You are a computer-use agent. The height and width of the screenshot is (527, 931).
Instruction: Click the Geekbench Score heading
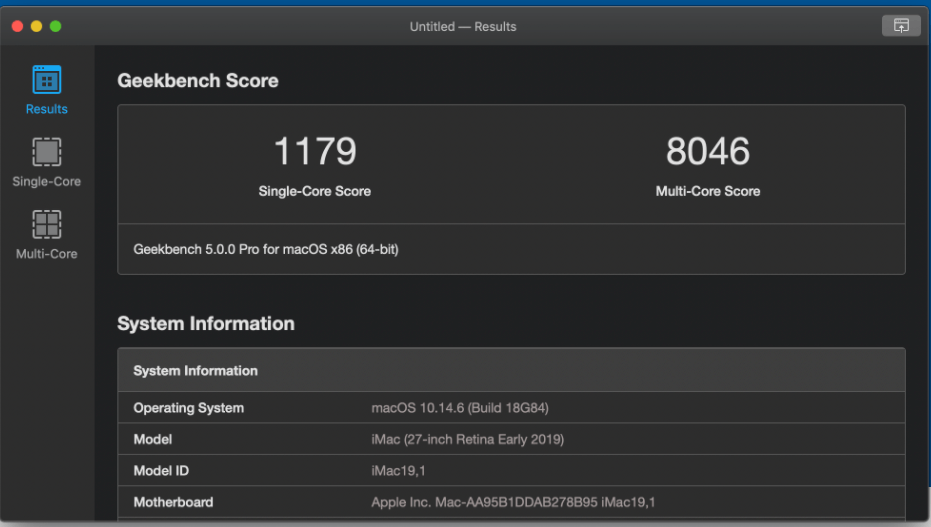pos(198,81)
